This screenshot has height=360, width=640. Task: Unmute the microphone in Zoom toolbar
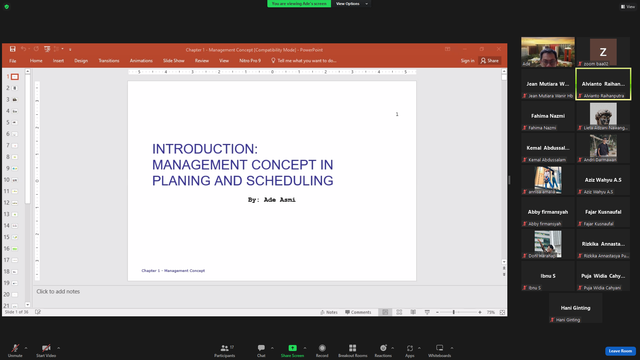[15, 350]
